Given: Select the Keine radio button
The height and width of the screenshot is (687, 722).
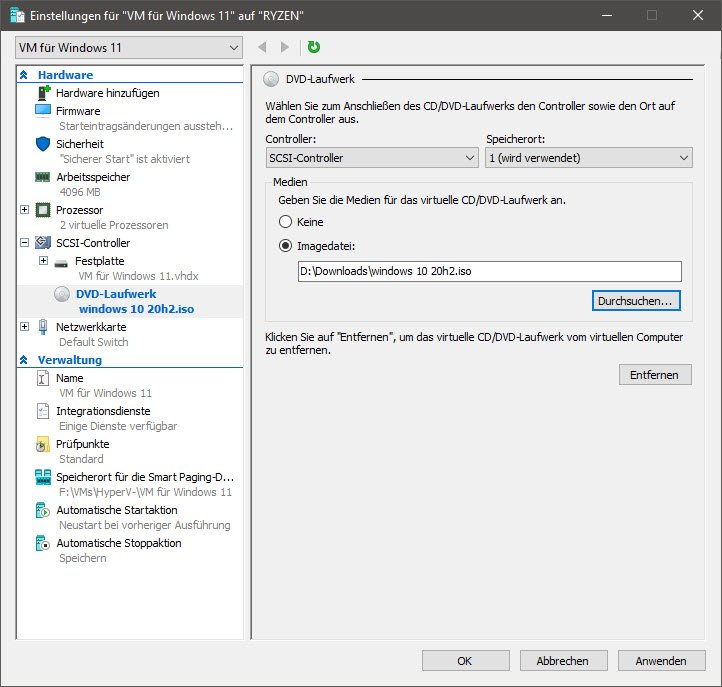Looking at the screenshot, I should pos(286,222).
